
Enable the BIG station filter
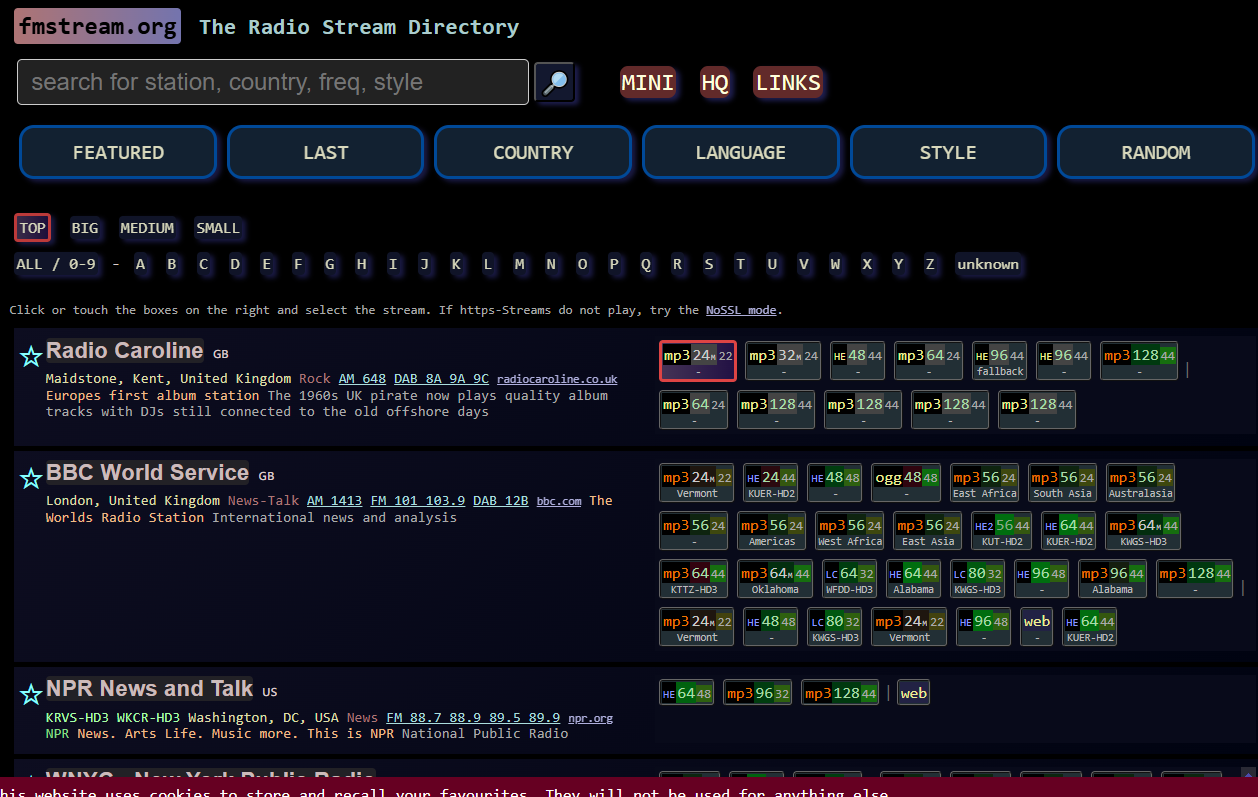pos(86,228)
